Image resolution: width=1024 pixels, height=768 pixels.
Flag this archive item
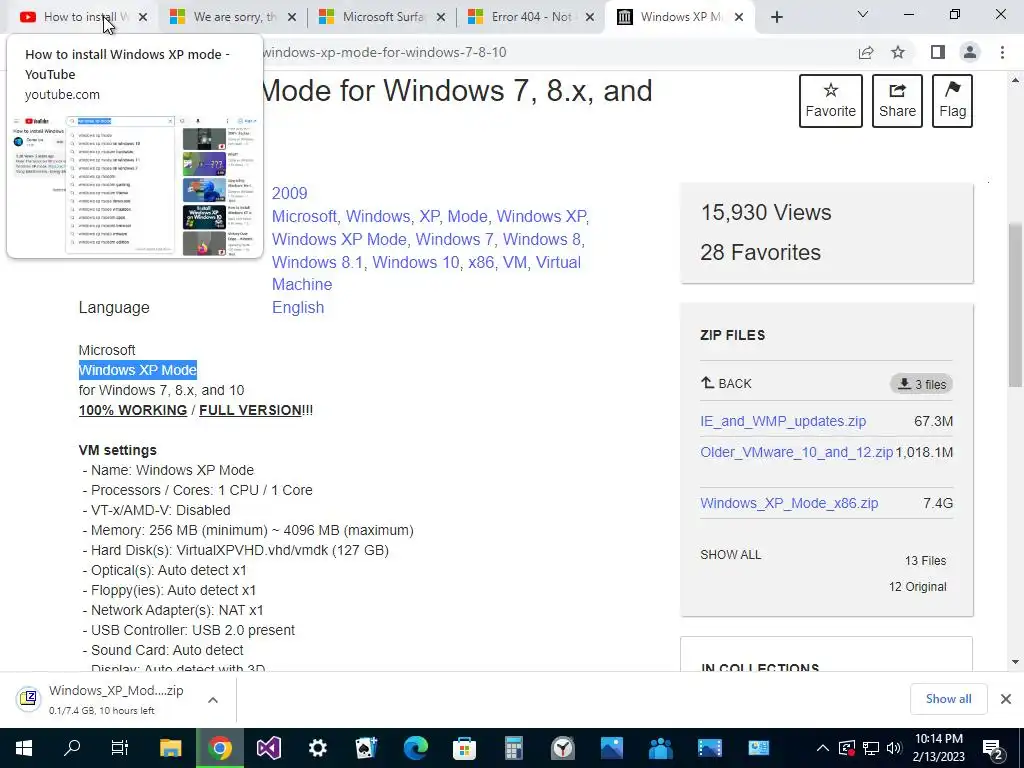952,101
